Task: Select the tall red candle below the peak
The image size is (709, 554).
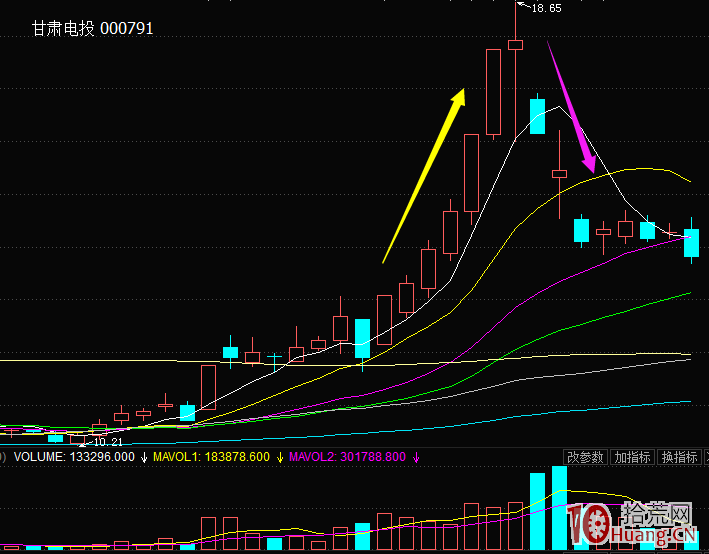Action: [492, 92]
